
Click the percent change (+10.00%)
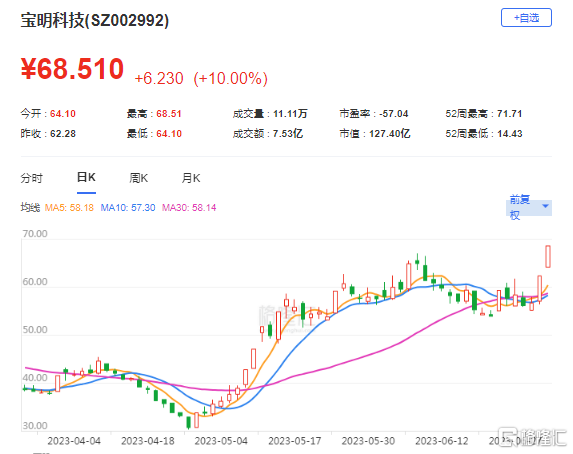coord(231,78)
